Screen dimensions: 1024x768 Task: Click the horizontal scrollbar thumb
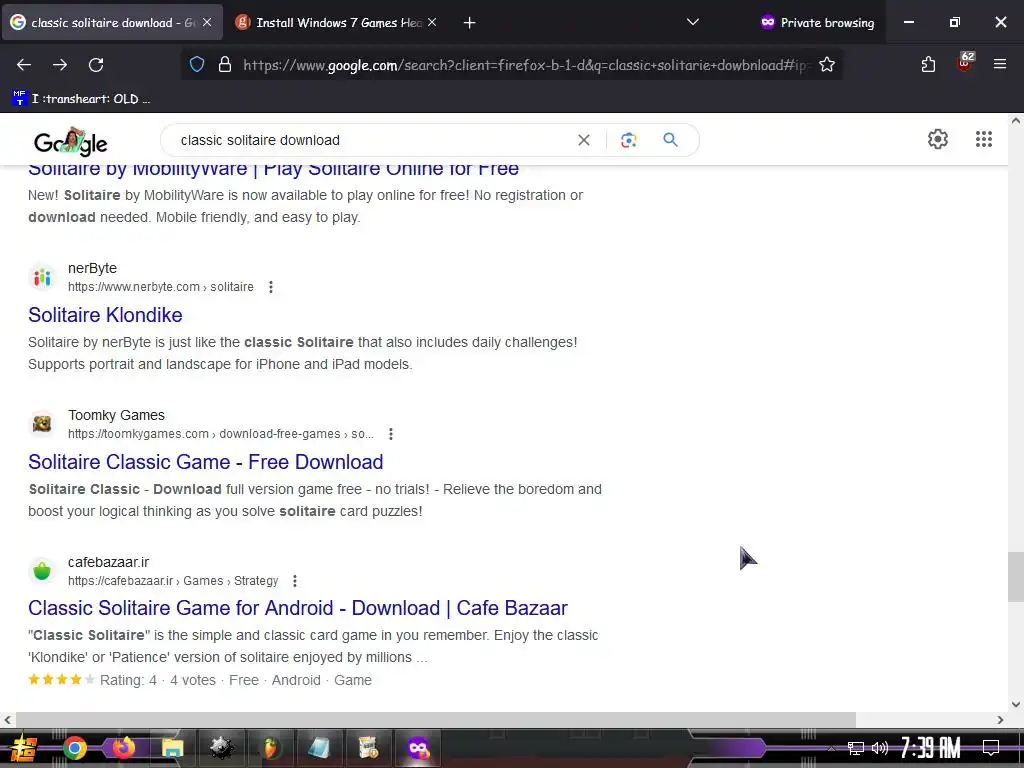(436, 720)
